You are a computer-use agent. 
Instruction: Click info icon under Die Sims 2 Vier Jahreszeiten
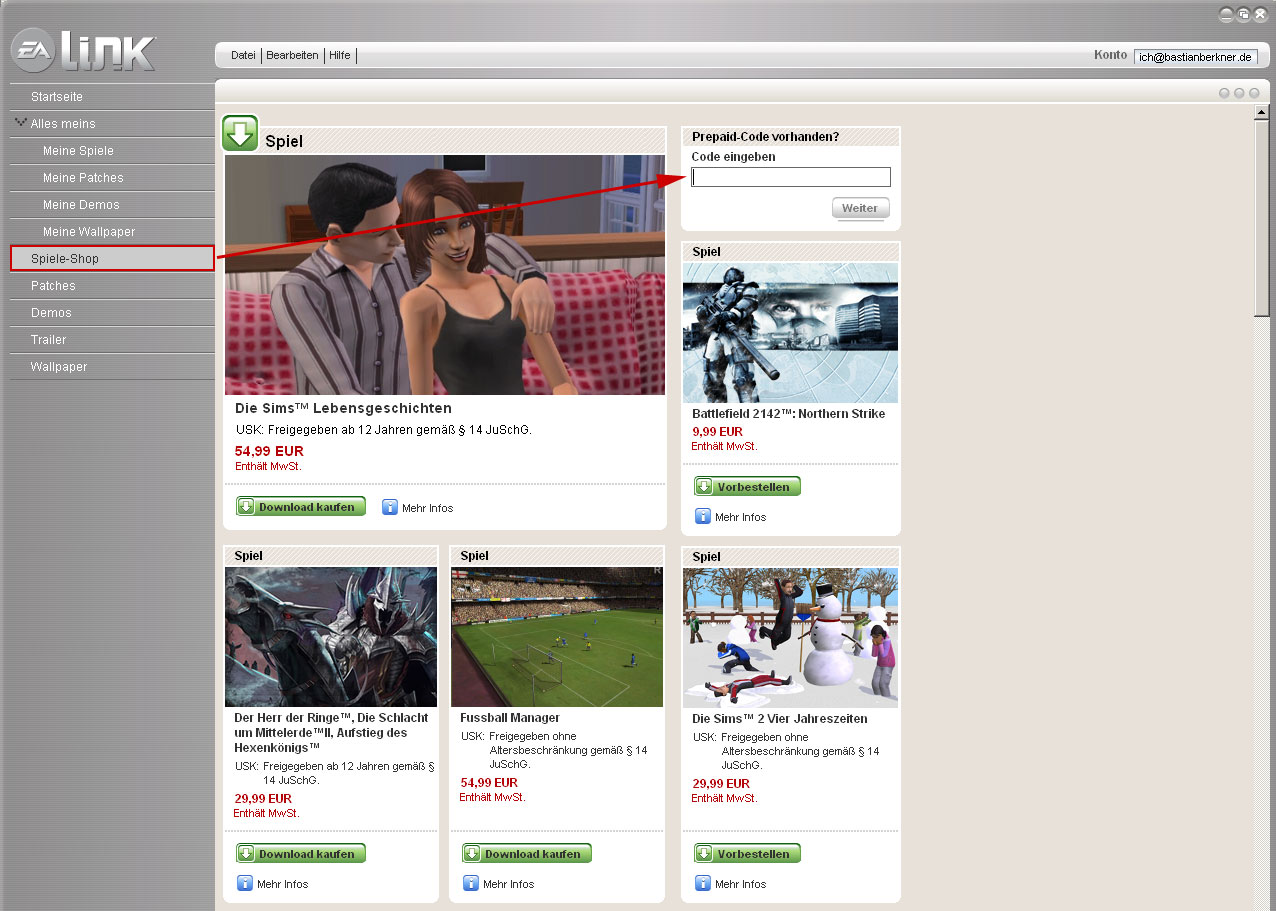point(703,884)
